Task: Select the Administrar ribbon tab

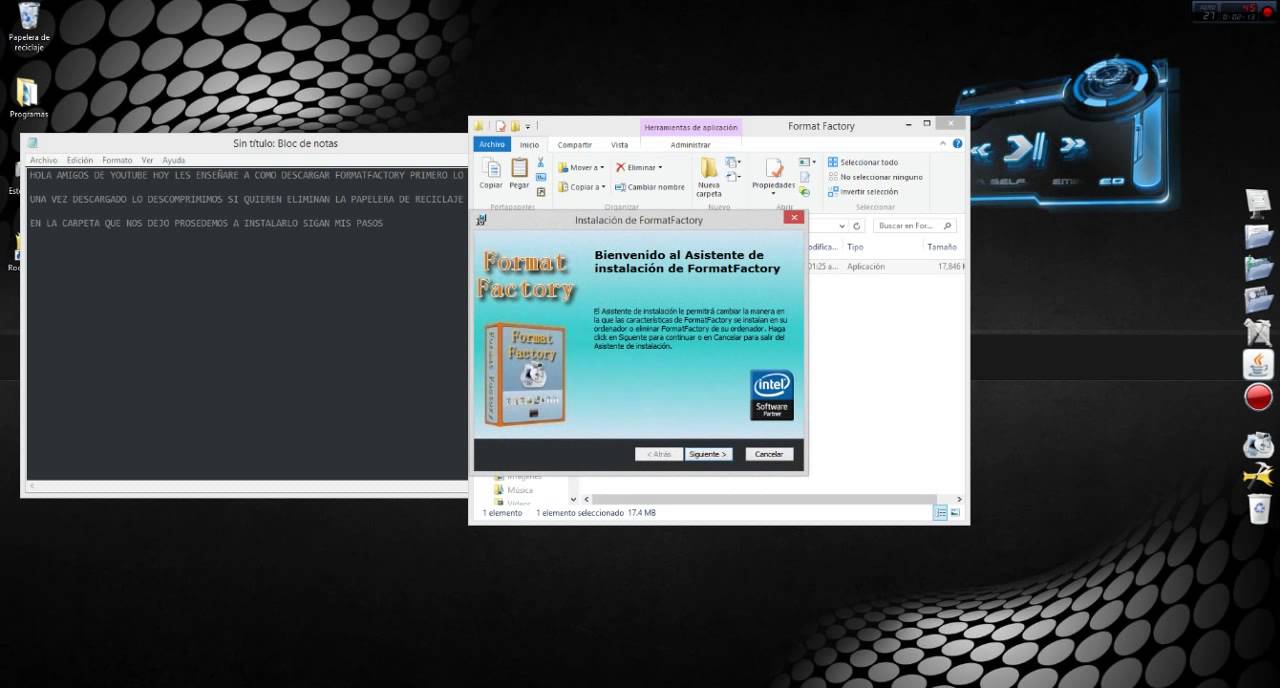Action: pyautogui.click(x=690, y=145)
